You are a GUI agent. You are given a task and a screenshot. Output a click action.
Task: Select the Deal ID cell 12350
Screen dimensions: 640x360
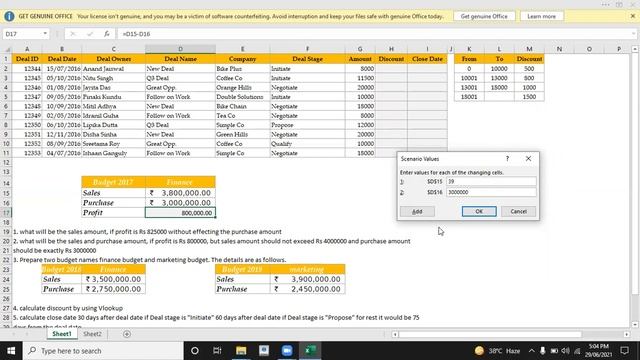27,125
